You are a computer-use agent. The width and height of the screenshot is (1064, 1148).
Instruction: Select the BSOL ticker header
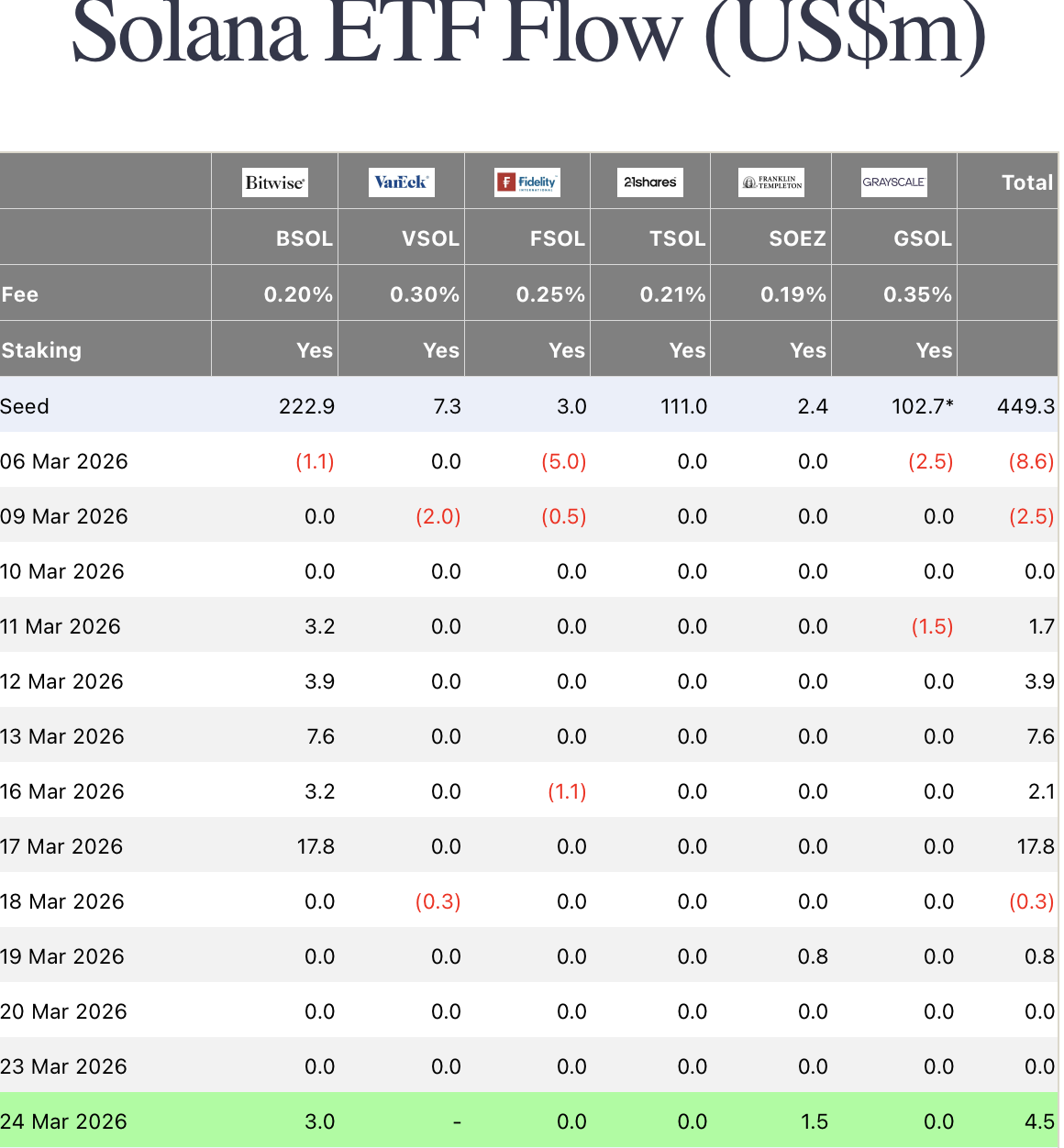pos(305,238)
